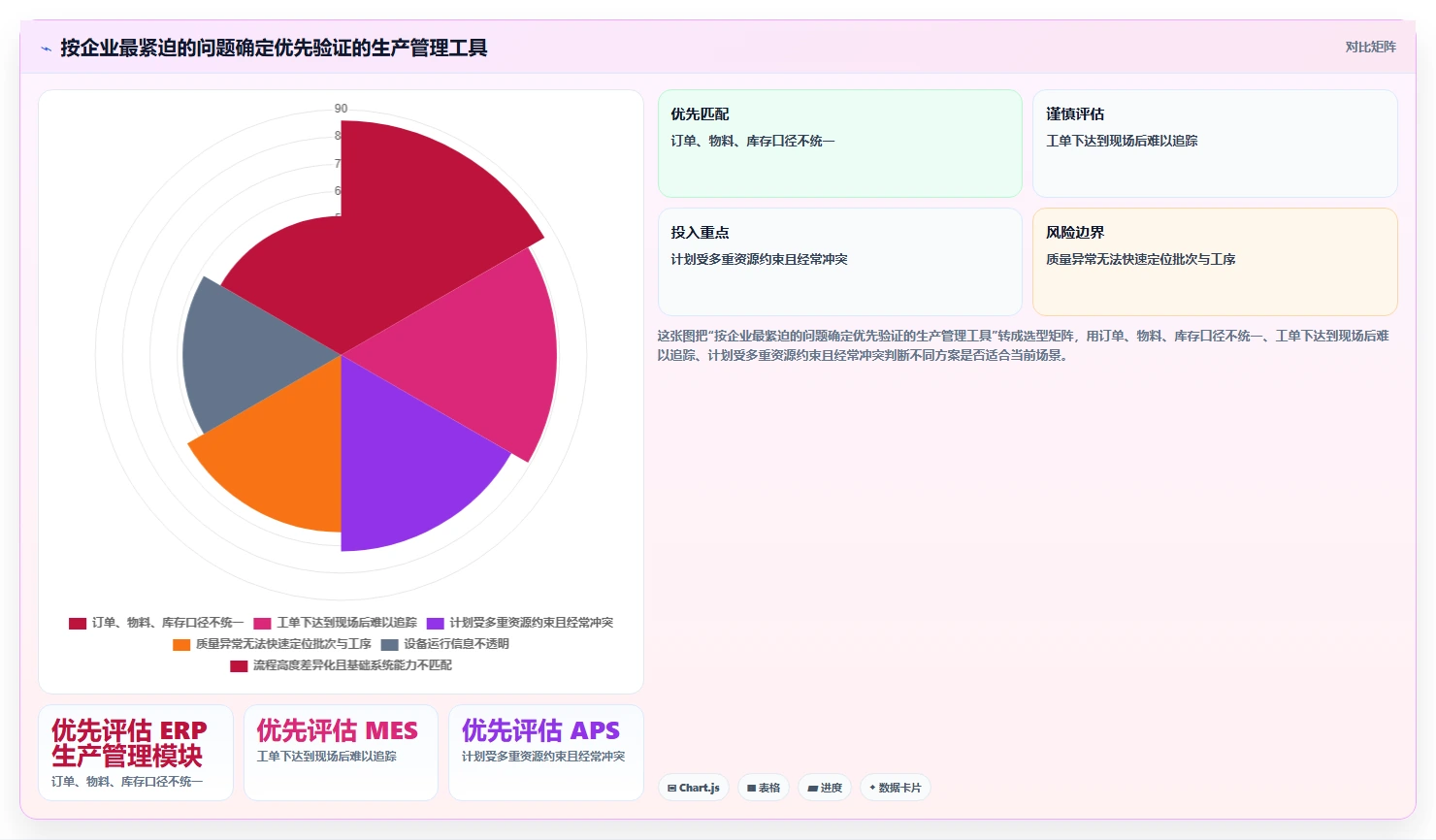
Task: Click the axis label 90 on chart
Action: (x=341, y=109)
